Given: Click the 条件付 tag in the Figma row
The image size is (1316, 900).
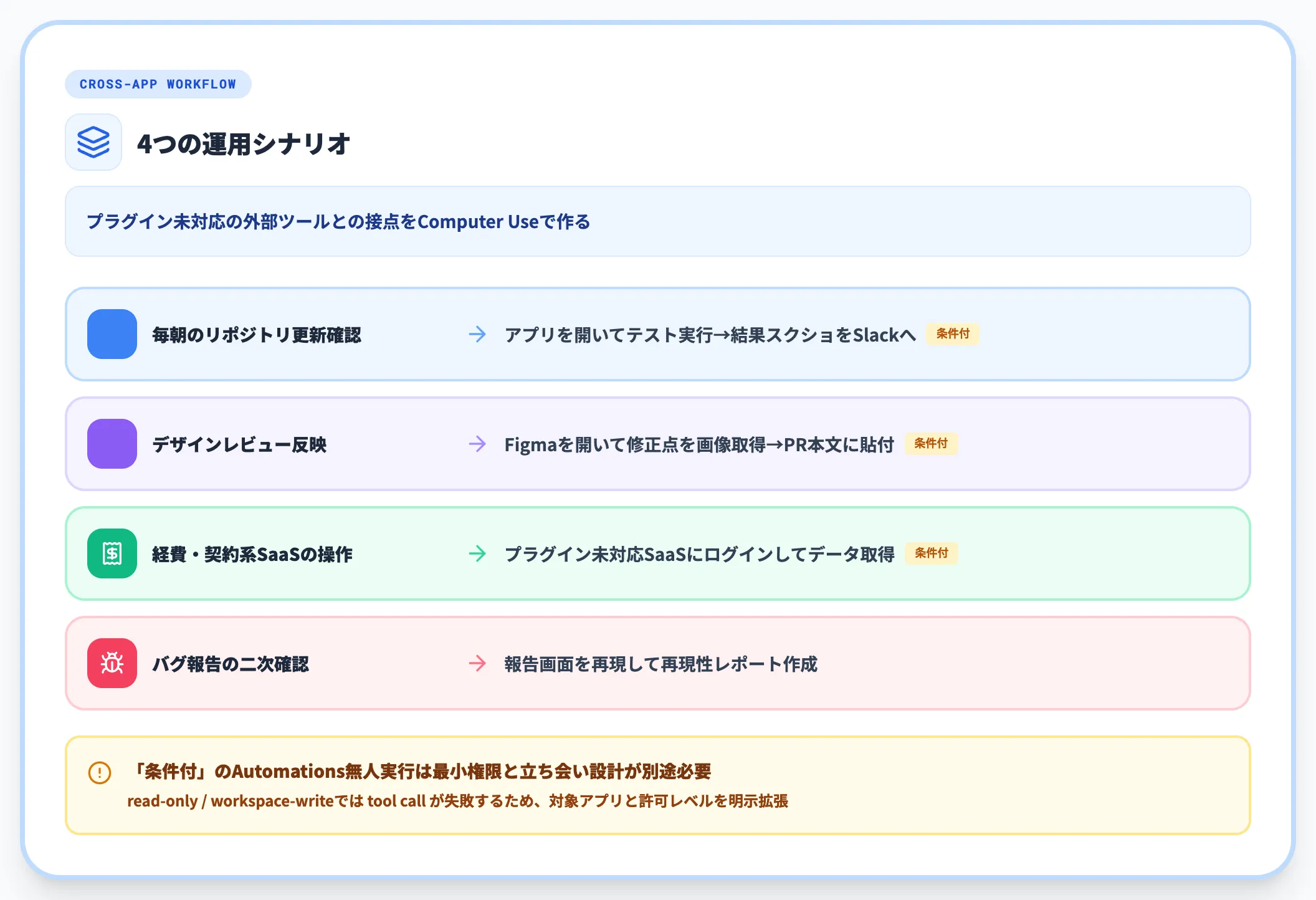Looking at the screenshot, I should (x=931, y=444).
